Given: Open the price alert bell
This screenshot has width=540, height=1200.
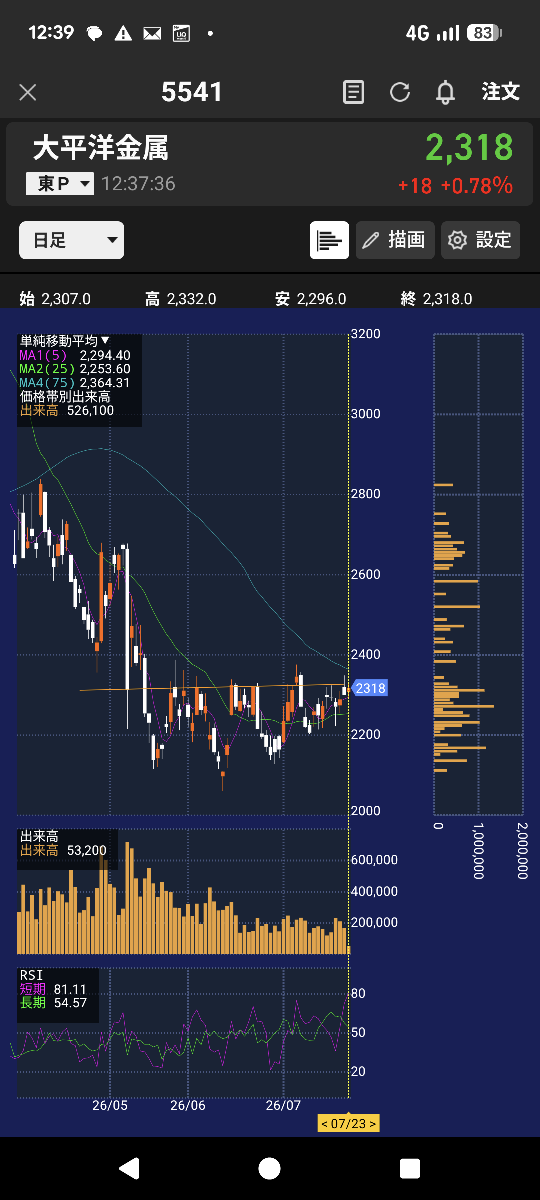Looking at the screenshot, I should [446, 93].
